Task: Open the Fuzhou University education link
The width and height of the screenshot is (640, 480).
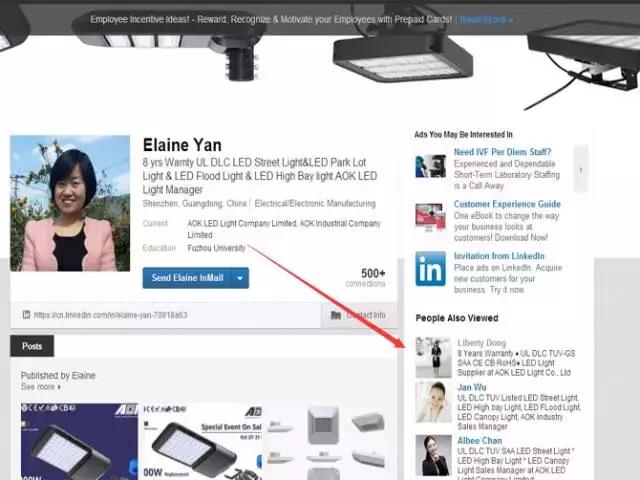Action: click(216, 248)
